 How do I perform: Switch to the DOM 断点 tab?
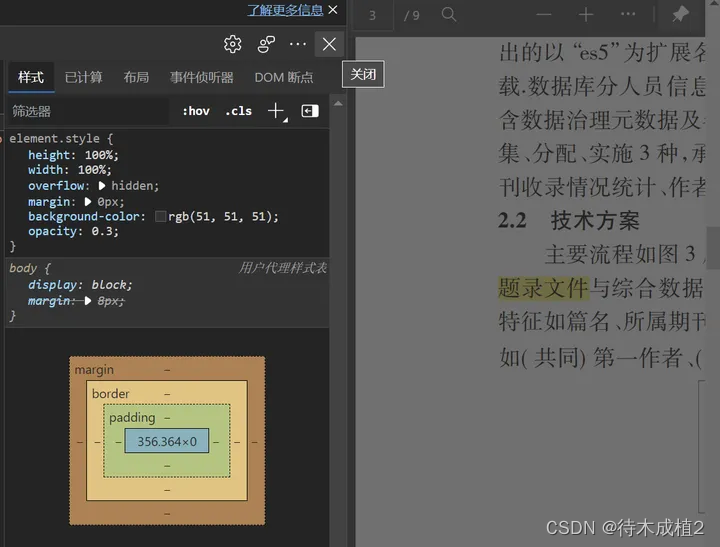click(x=284, y=77)
